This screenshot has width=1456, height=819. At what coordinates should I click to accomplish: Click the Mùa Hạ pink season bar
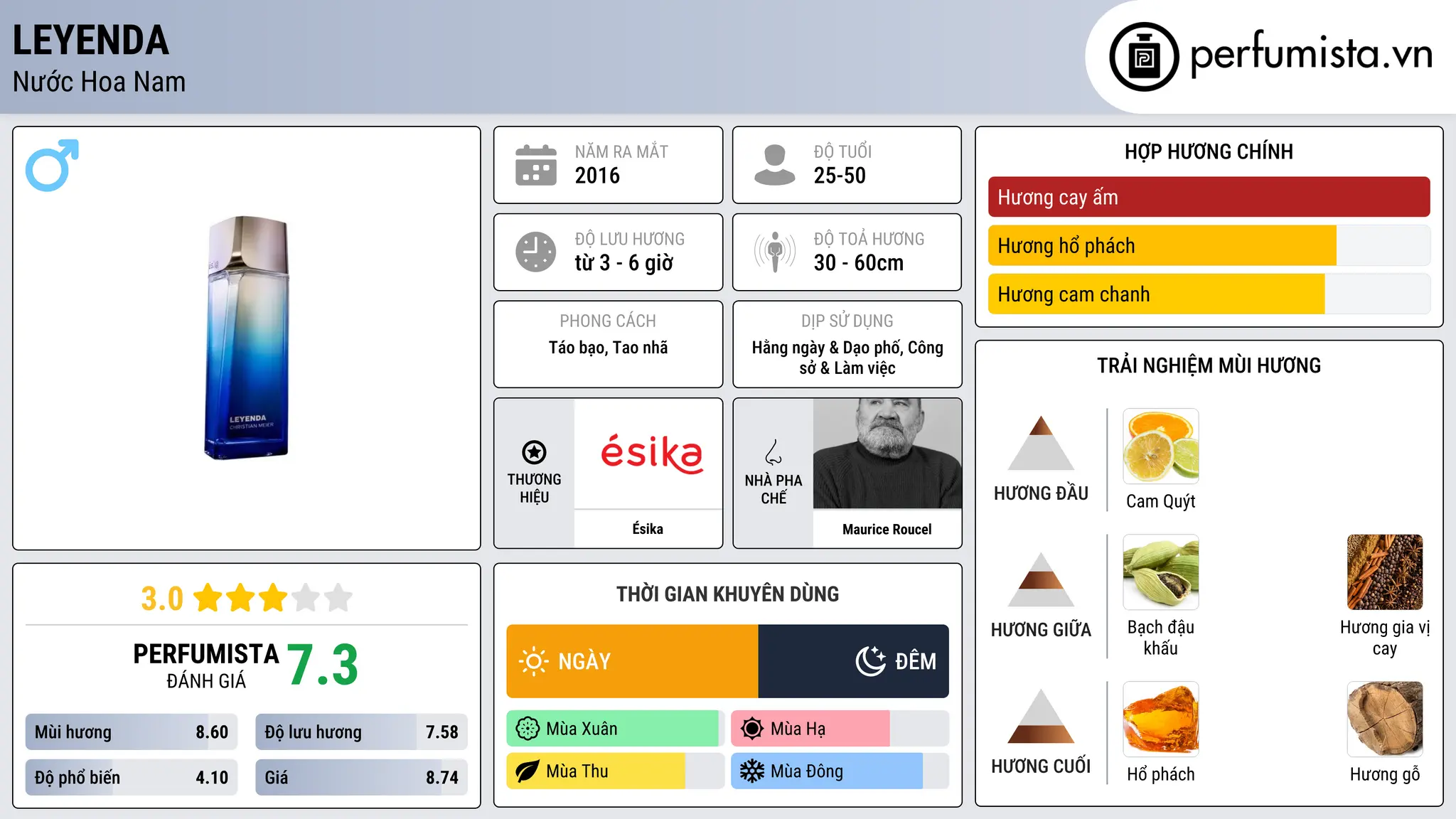(x=840, y=729)
